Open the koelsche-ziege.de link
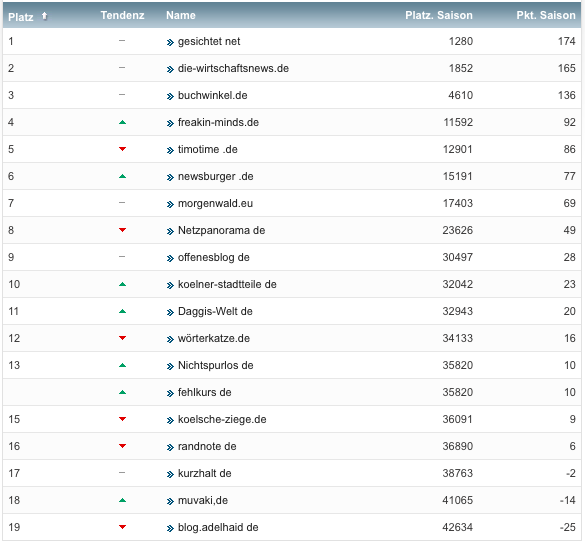 [222, 419]
